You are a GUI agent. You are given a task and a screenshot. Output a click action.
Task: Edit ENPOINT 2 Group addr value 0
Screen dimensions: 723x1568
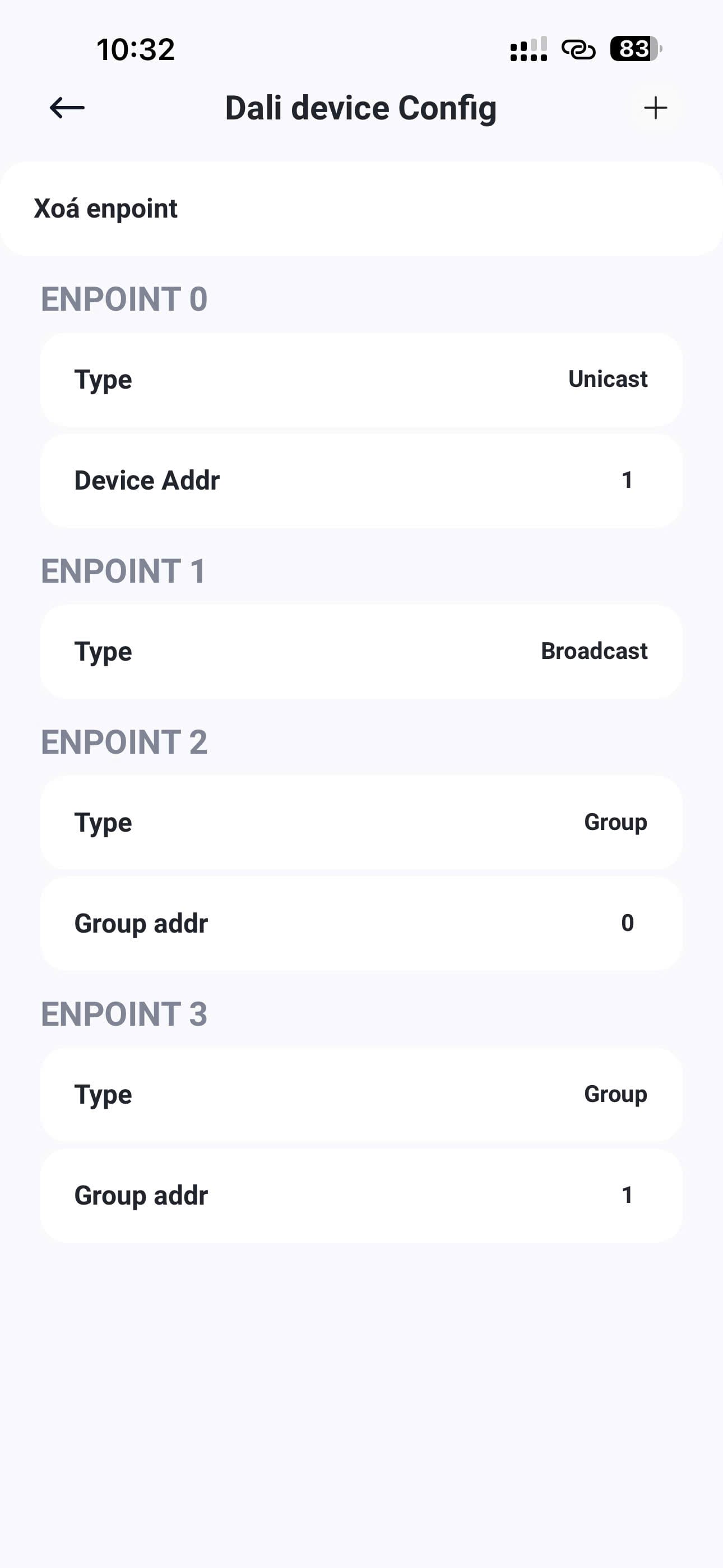627,924
